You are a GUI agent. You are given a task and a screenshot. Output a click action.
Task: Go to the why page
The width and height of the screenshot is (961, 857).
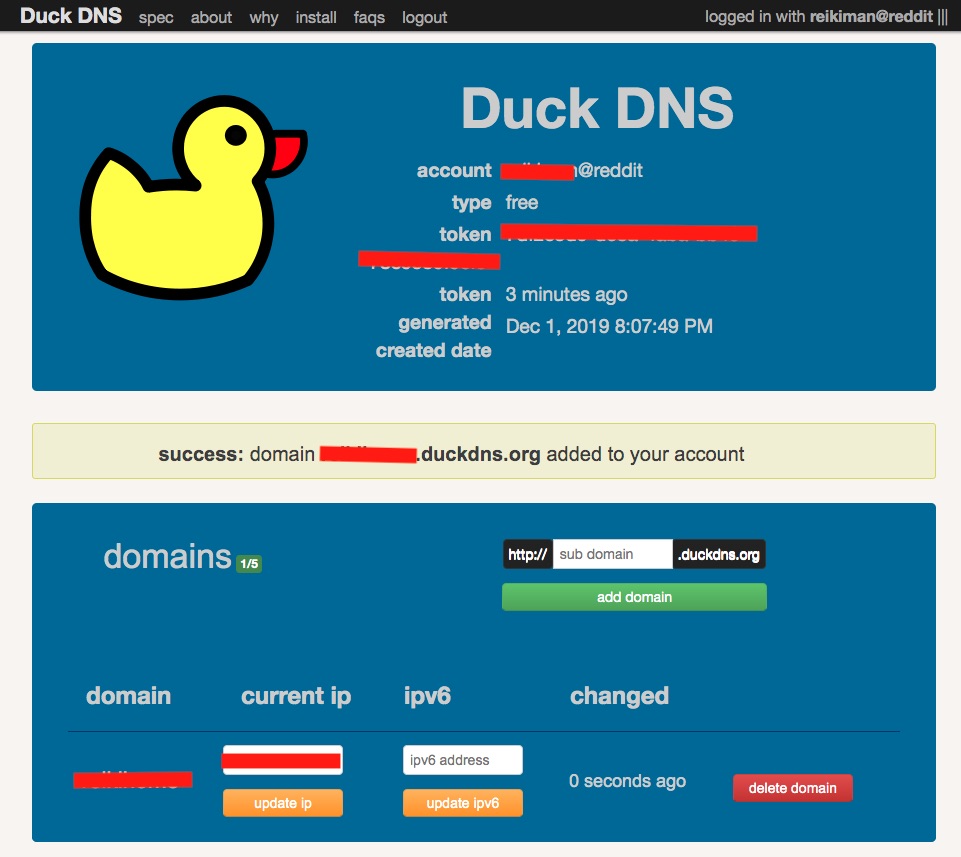click(x=264, y=18)
